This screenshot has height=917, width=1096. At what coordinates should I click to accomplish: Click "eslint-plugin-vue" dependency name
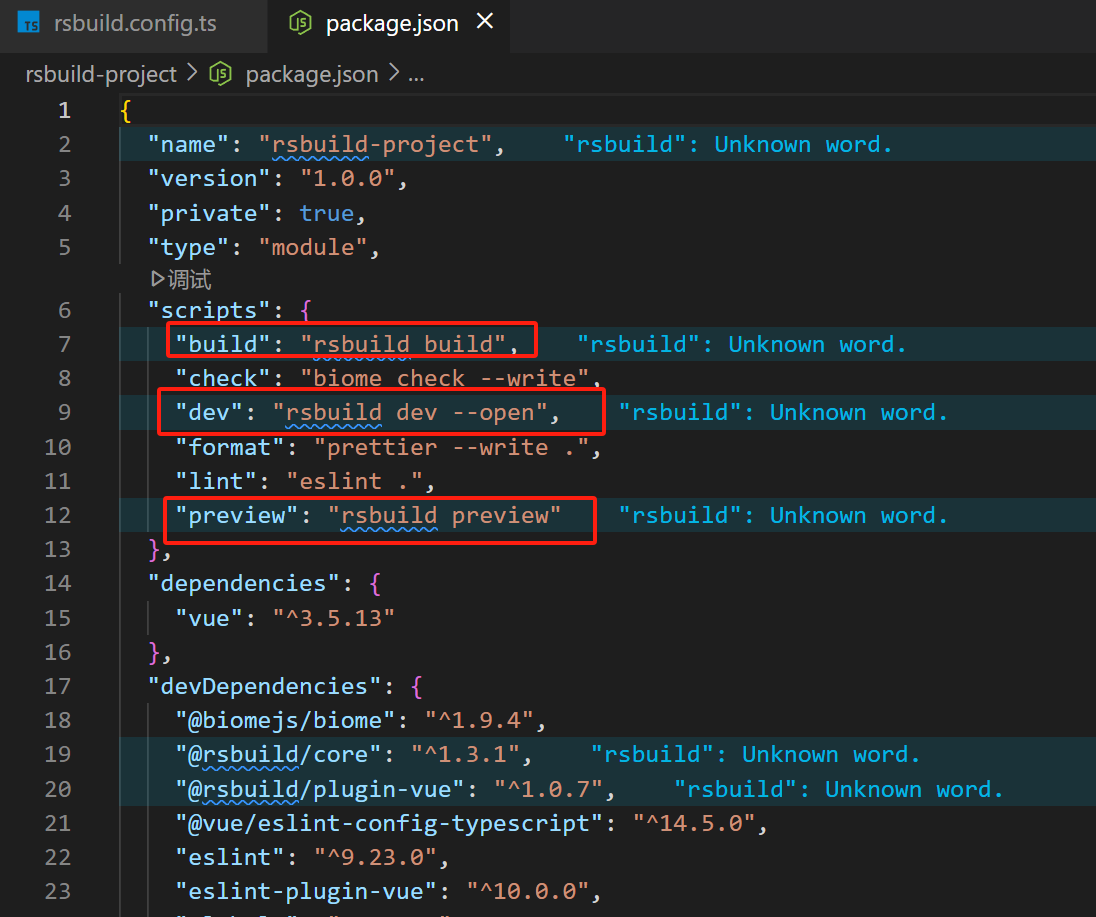pos(306,893)
